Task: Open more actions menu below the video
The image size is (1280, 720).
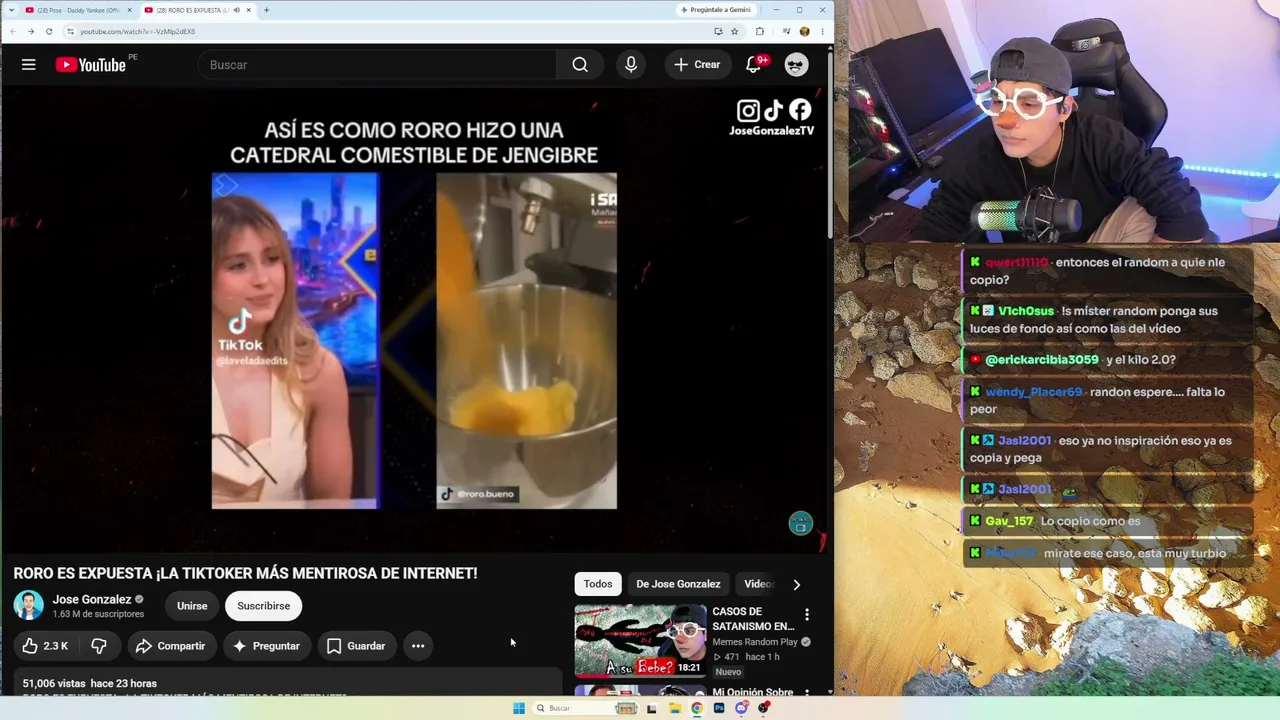Action: pos(418,646)
